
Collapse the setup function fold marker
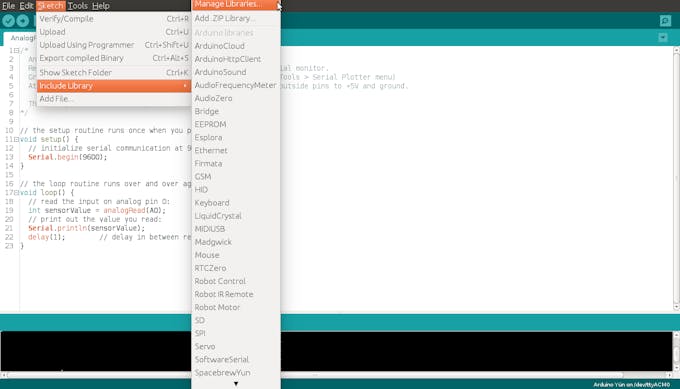click(x=16, y=140)
